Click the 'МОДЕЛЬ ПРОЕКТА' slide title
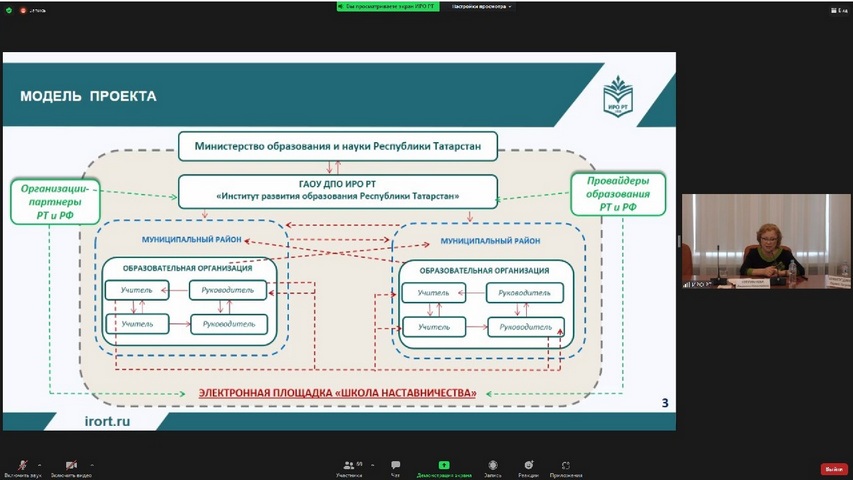The image size is (853, 480). [x=89, y=96]
